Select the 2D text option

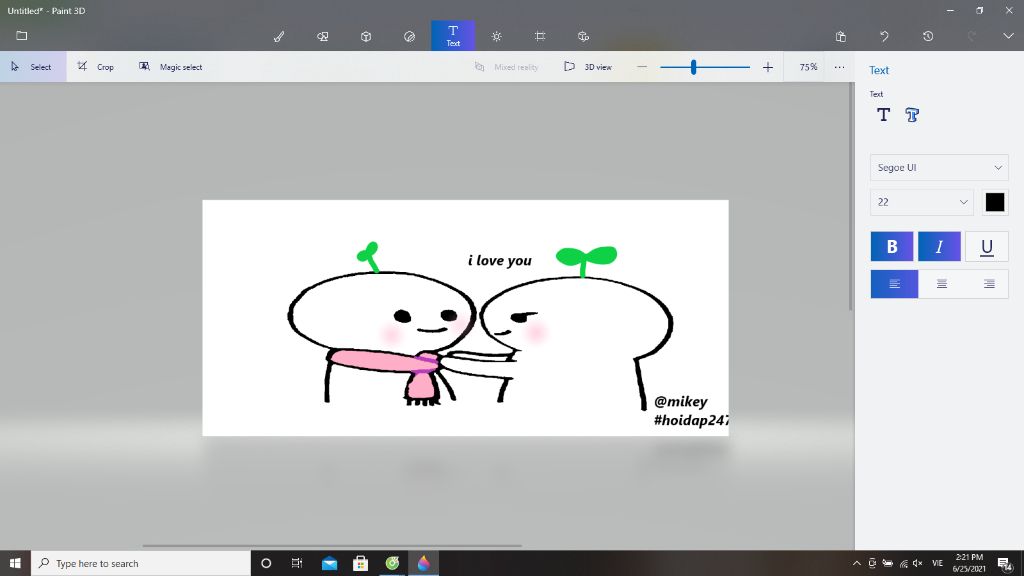tap(884, 115)
